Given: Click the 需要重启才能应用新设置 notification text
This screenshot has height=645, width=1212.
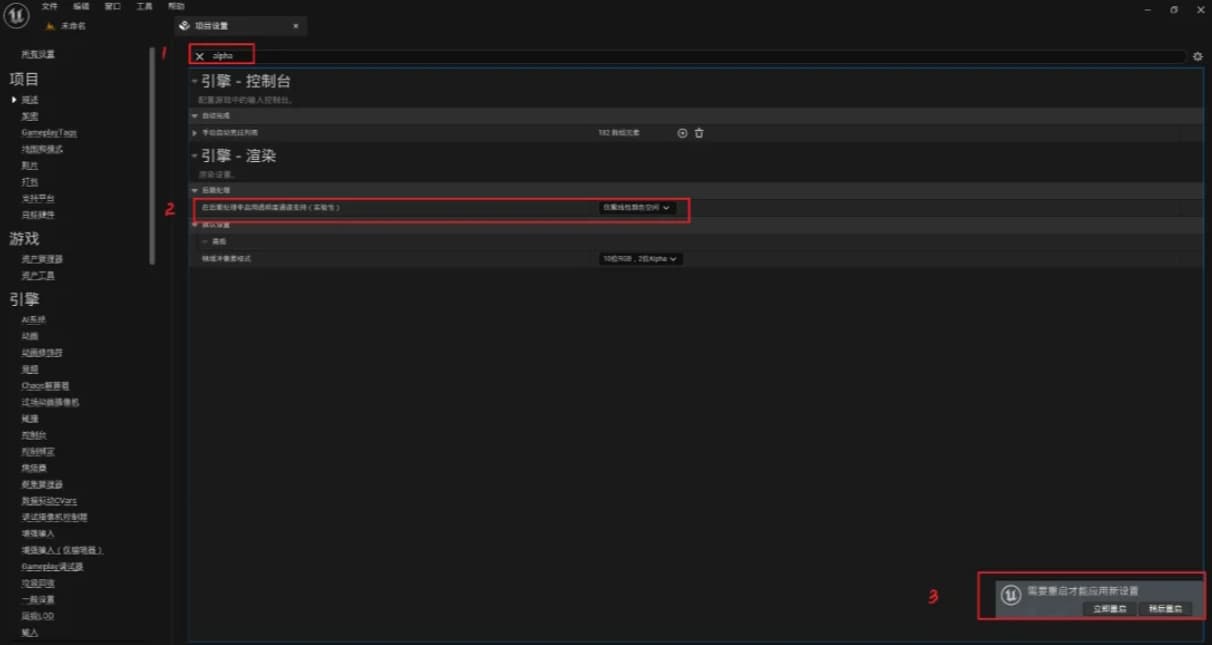Looking at the screenshot, I should (1083, 591).
